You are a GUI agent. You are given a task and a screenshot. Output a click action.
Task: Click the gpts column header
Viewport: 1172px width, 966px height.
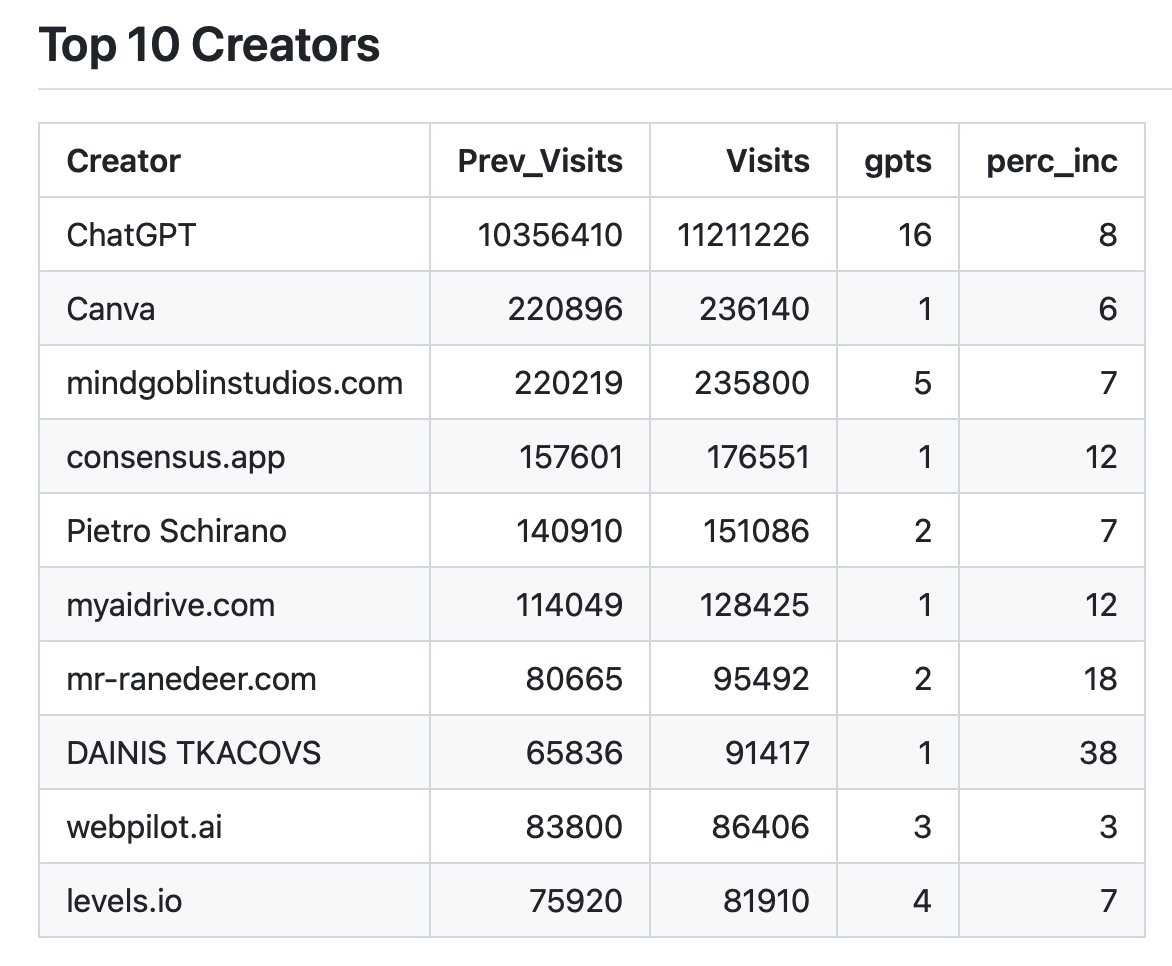[898, 161]
